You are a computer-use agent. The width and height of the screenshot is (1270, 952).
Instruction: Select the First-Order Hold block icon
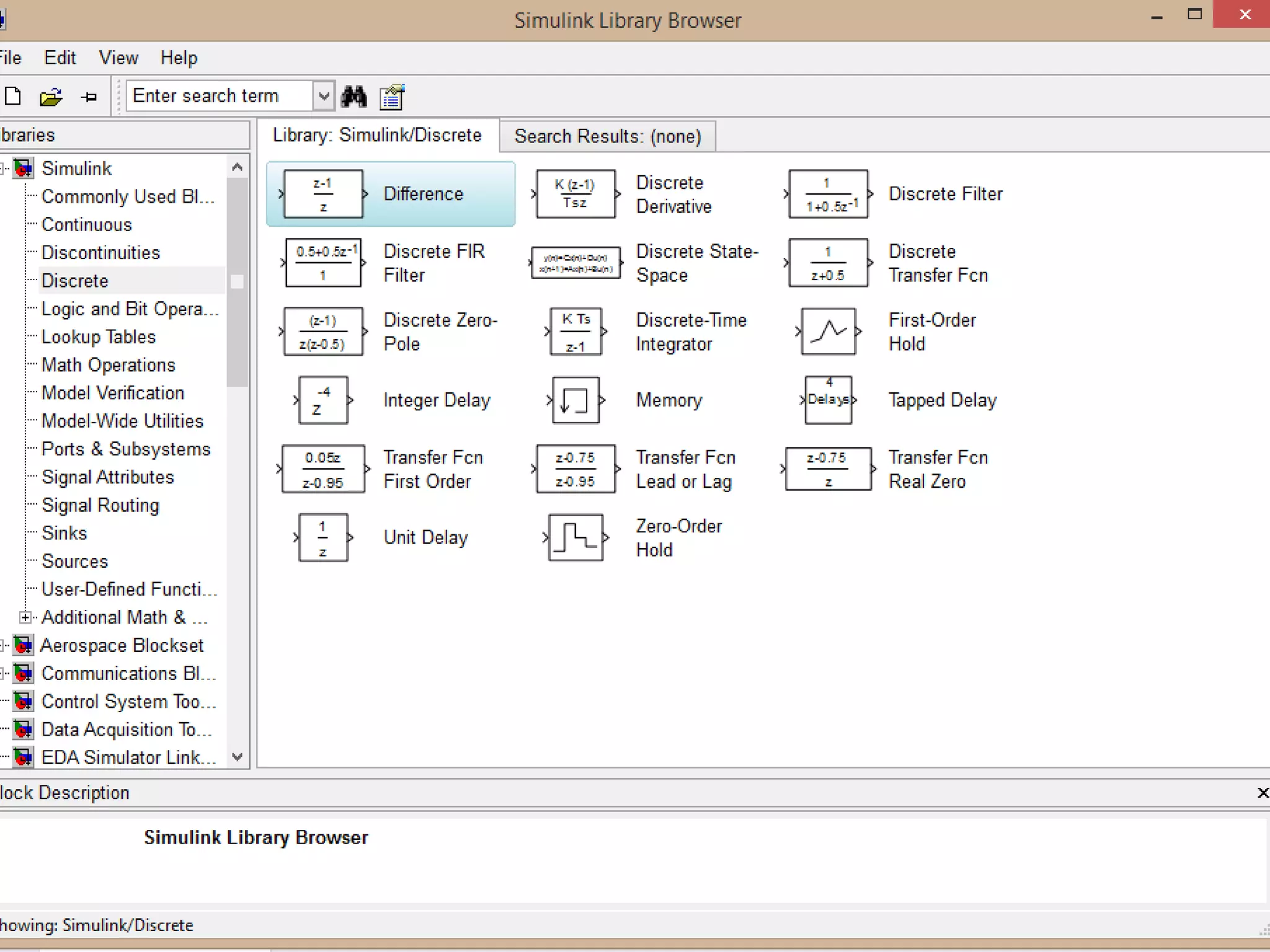pyautogui.click(x=828, y=332)
